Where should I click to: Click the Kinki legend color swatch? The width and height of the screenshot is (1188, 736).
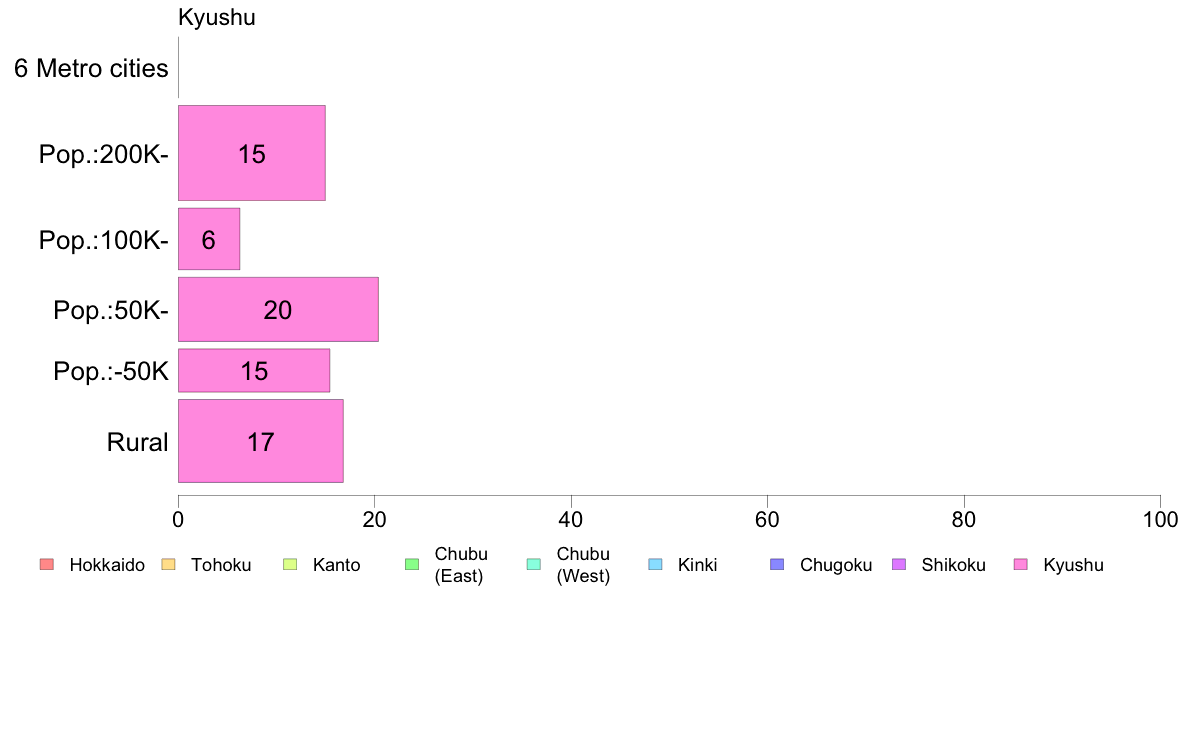pos(655,565)
